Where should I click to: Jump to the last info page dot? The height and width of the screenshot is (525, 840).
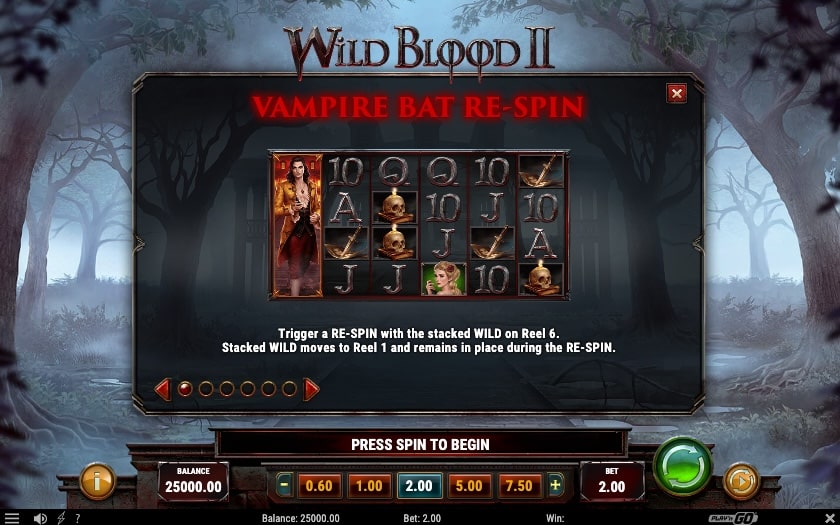(289, 389)
